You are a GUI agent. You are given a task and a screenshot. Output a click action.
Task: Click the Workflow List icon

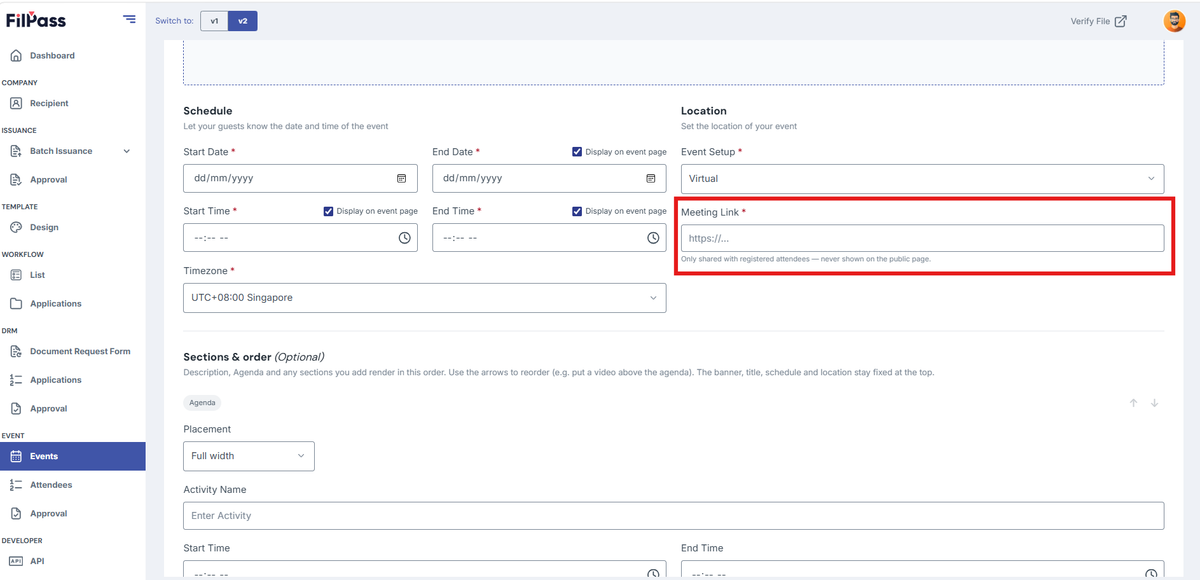point(15,275)
